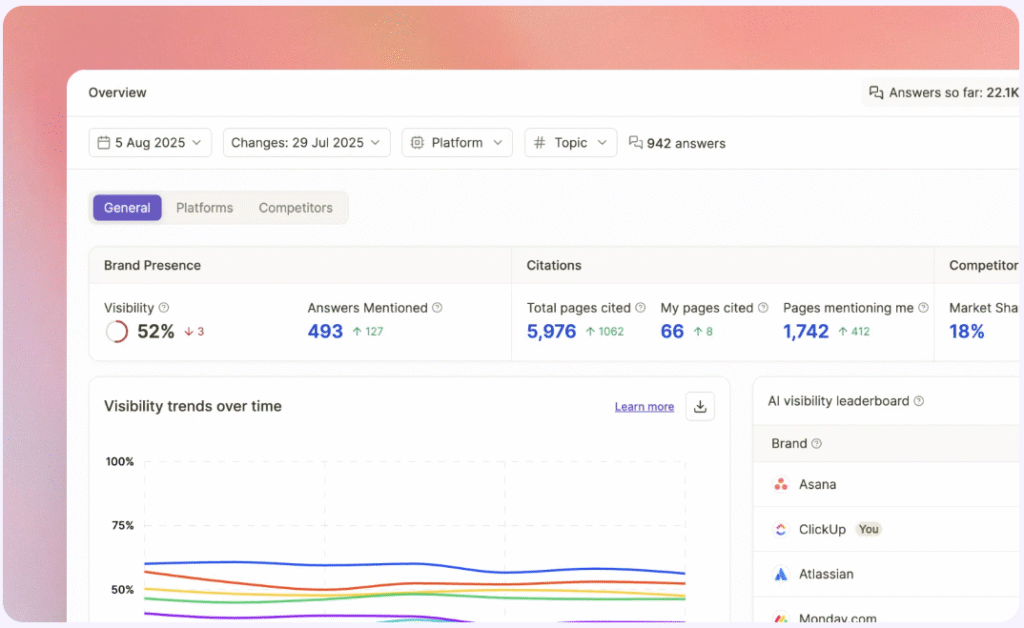Image resolution: width=1024 pixels, height=628 pixels.
Task: Switch to the Competitors tab
Action: click(x=295, y=207)
